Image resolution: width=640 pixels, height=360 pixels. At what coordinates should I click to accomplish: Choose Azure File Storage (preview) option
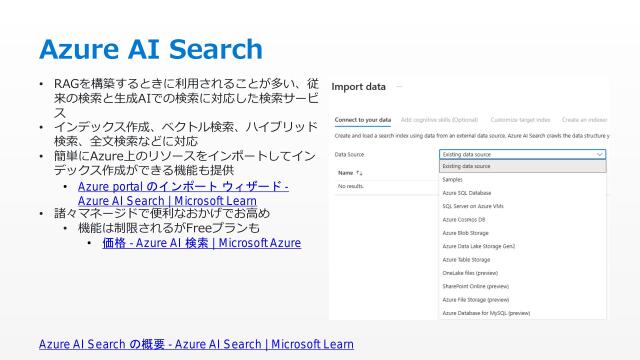476,300
